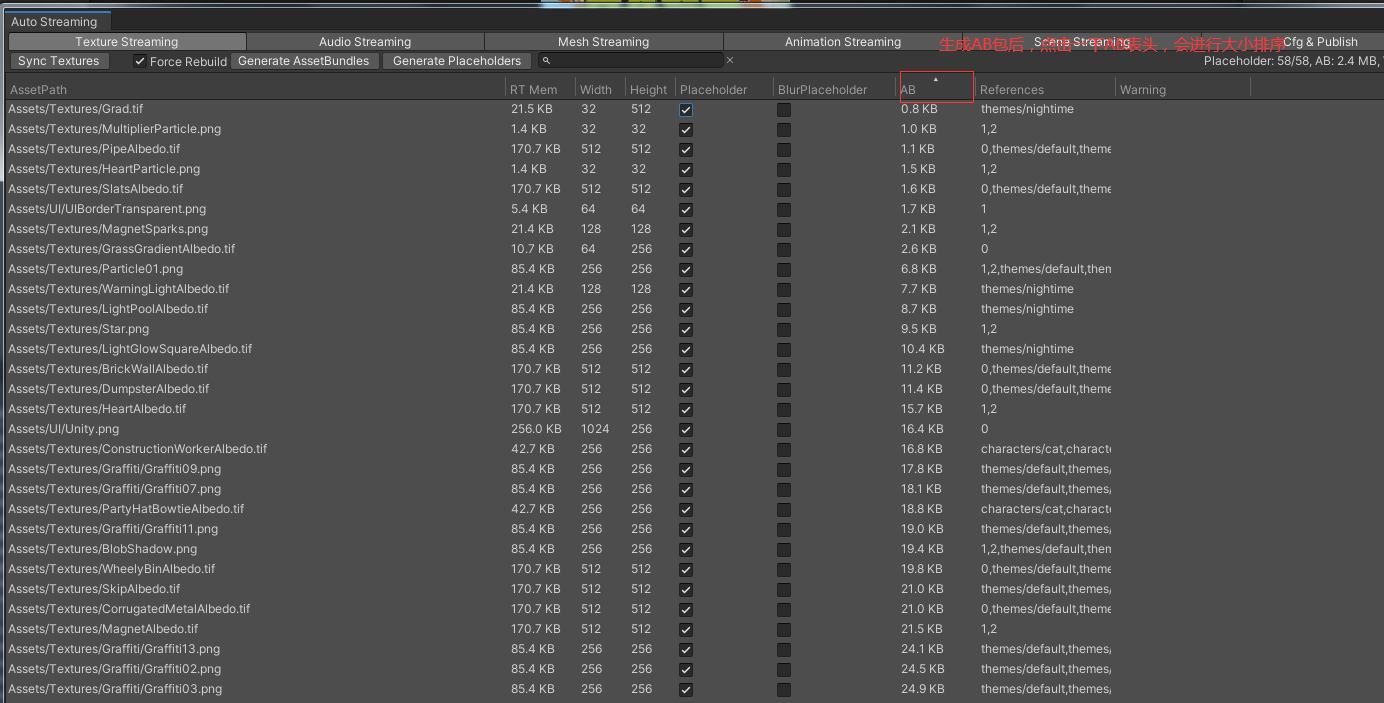Switch to Mesh Streaming tab

[x=603, y=41]
